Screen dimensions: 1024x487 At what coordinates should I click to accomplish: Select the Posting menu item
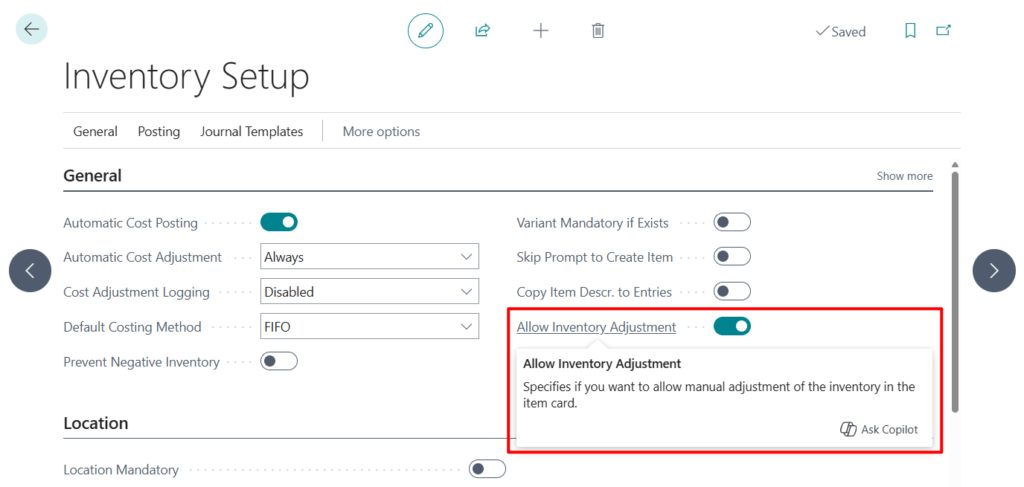(159, 131)
